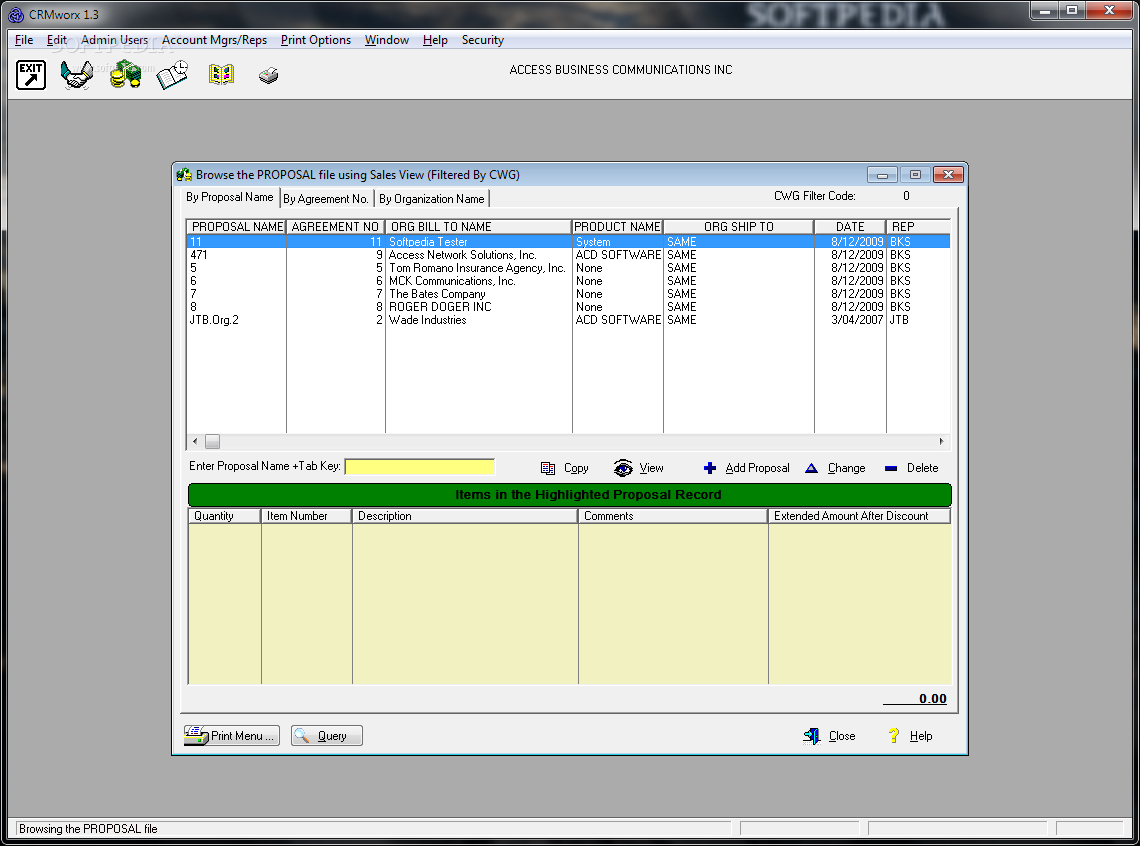The image size is (1140, 846).
Task: Click the scroll right arrow of proposal list
Action: (942, 441)
